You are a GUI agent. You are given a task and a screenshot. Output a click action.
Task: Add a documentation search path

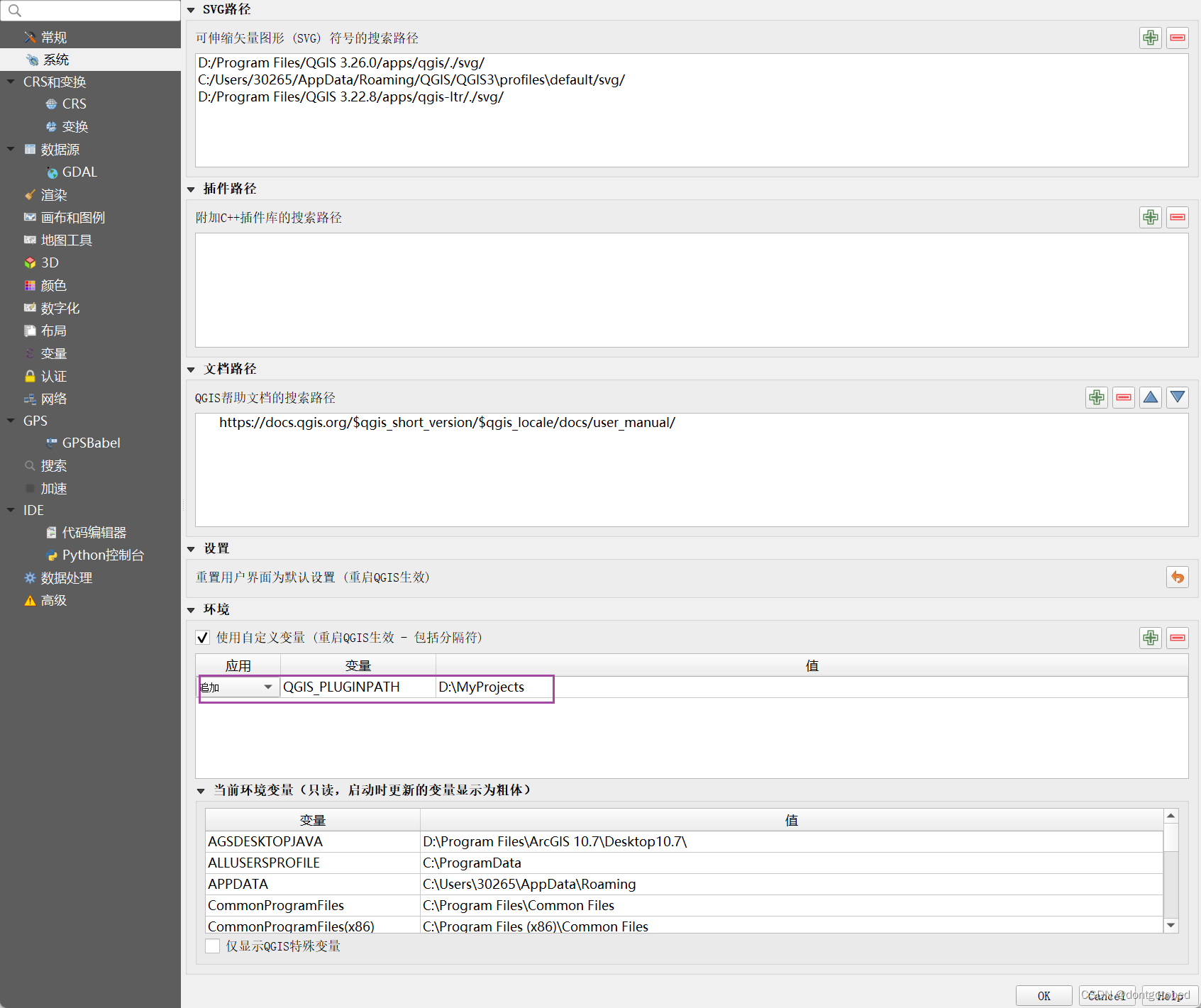pyautogui.click(x=1097, y=397)
